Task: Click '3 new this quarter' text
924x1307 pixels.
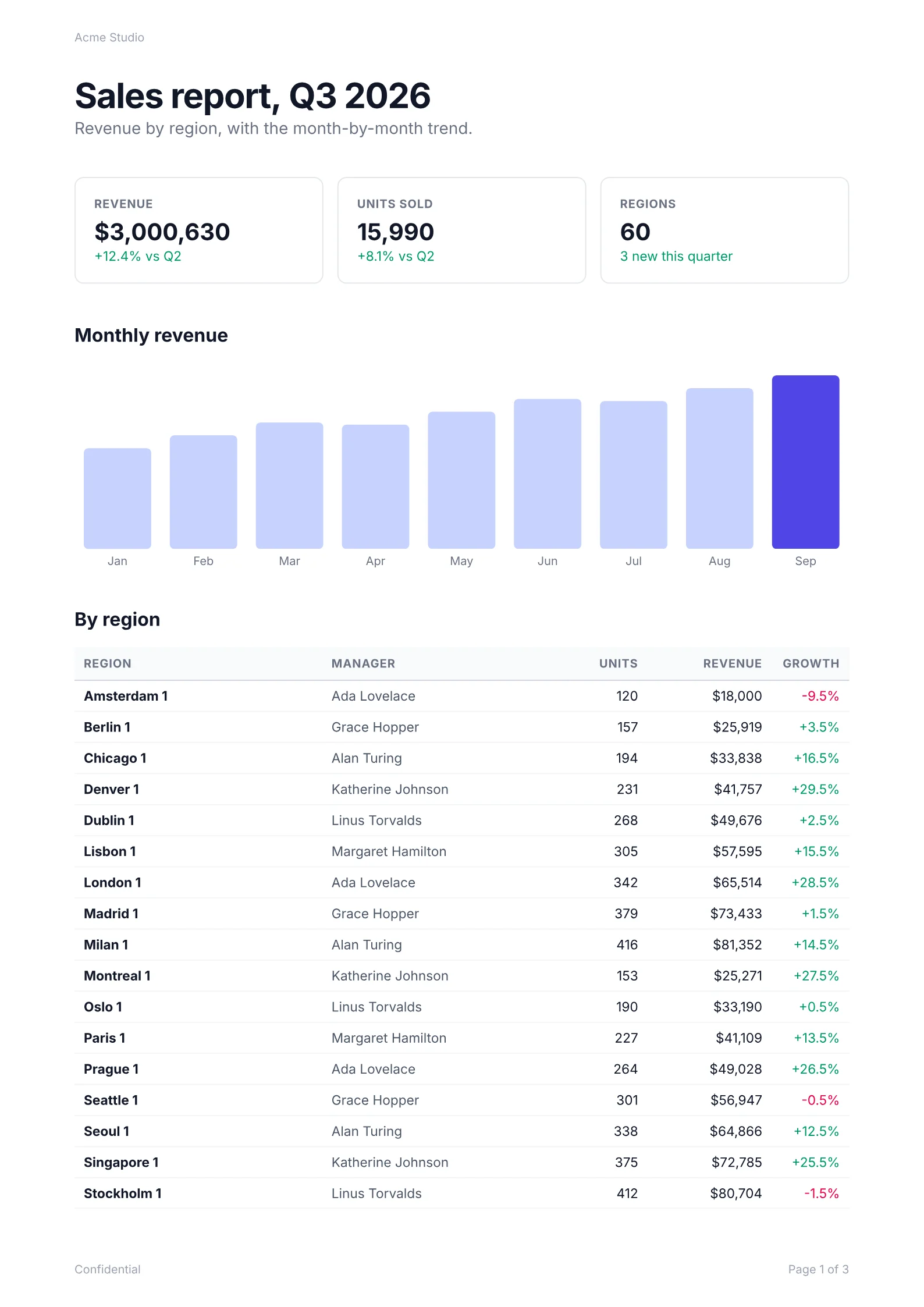Action: 676,256
